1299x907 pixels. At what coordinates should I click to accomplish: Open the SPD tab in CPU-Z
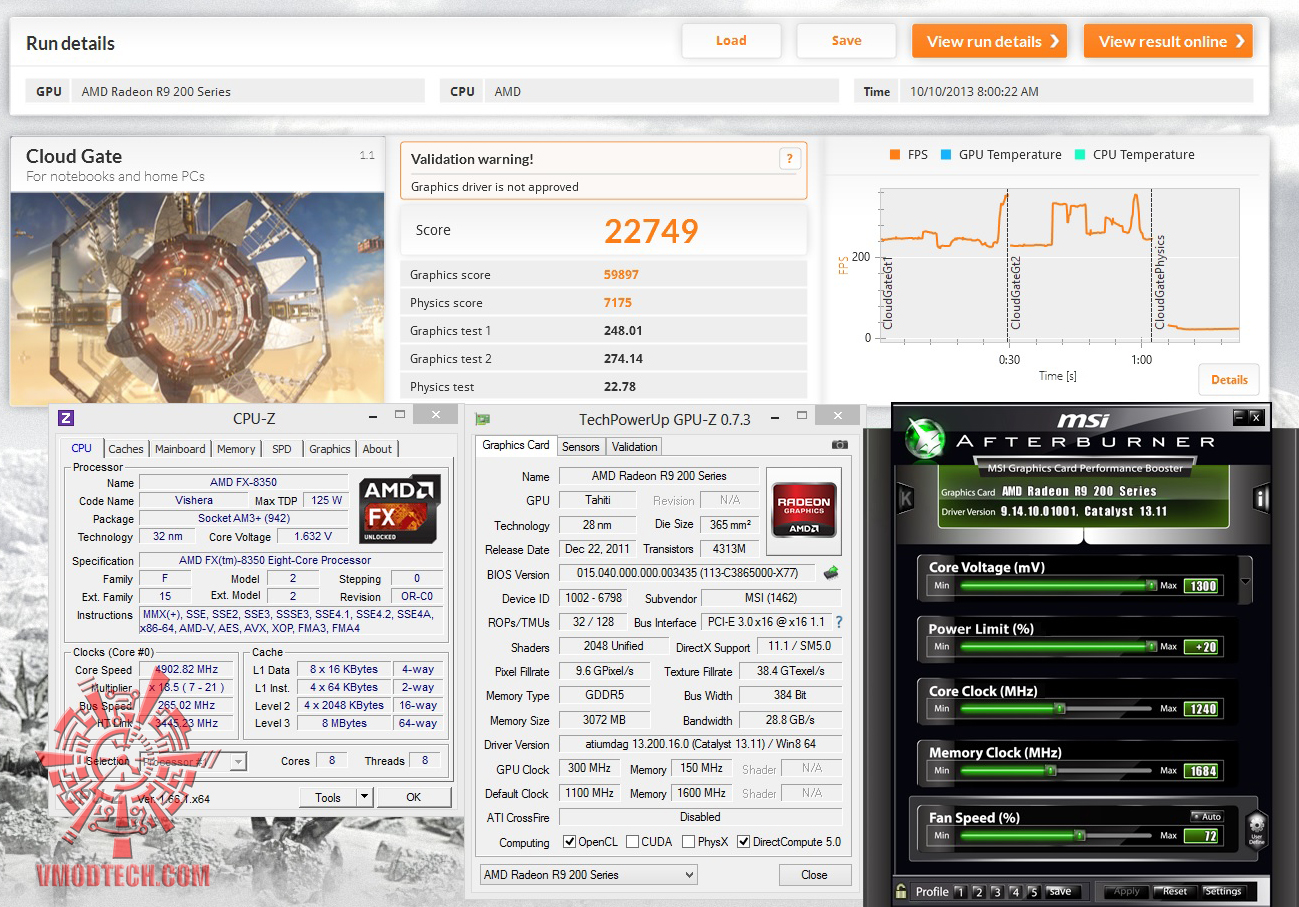coord(282,449)
